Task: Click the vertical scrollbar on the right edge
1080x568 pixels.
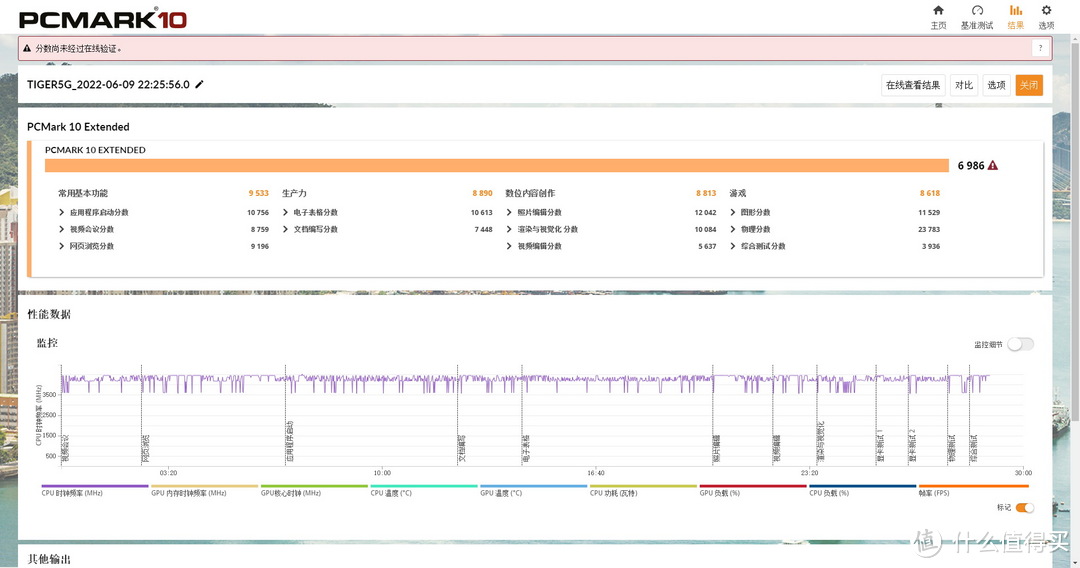Action: (x=1075, y=234)
